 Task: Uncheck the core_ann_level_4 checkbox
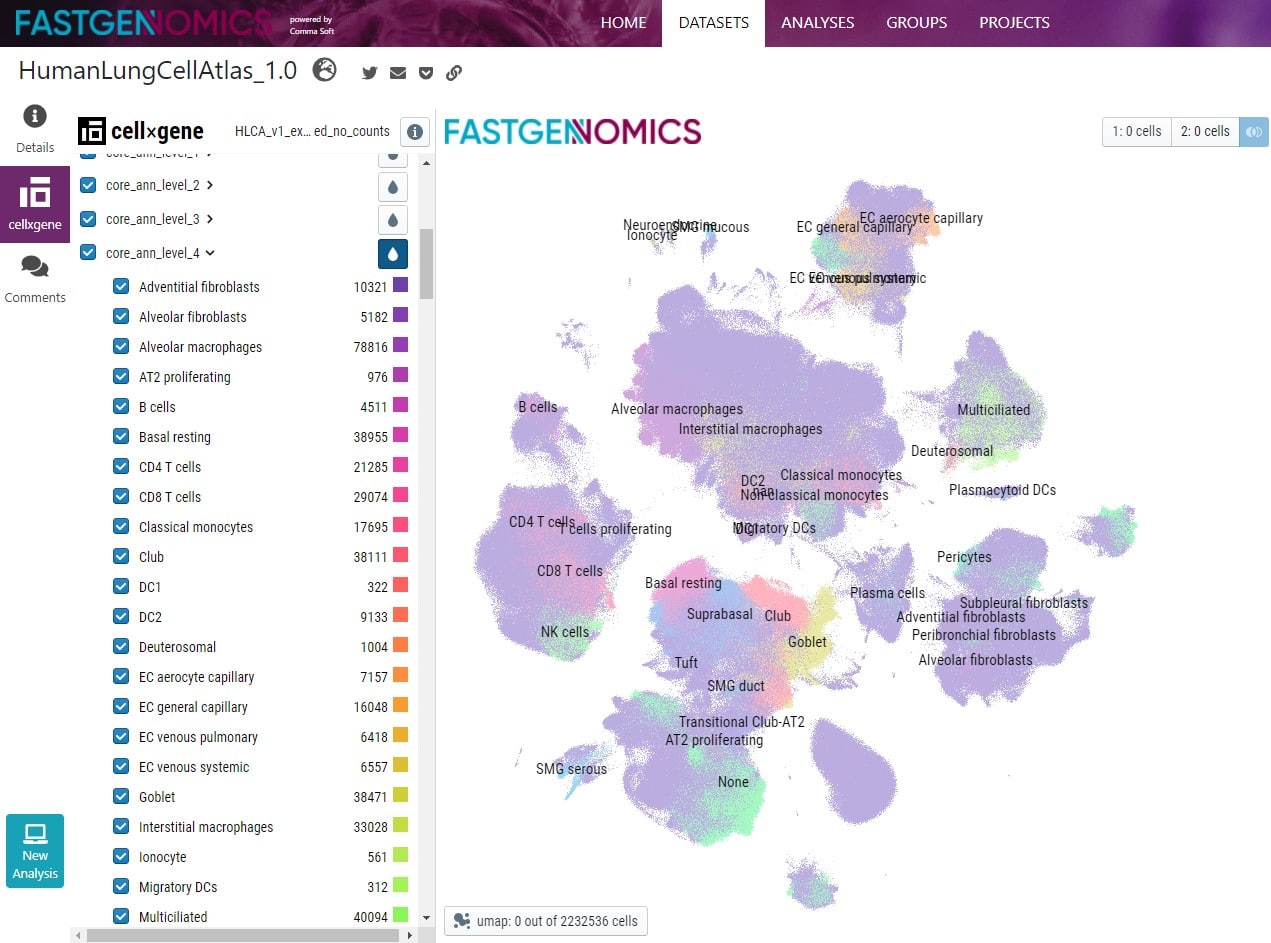pyautogui.click(x=88, y=253)
